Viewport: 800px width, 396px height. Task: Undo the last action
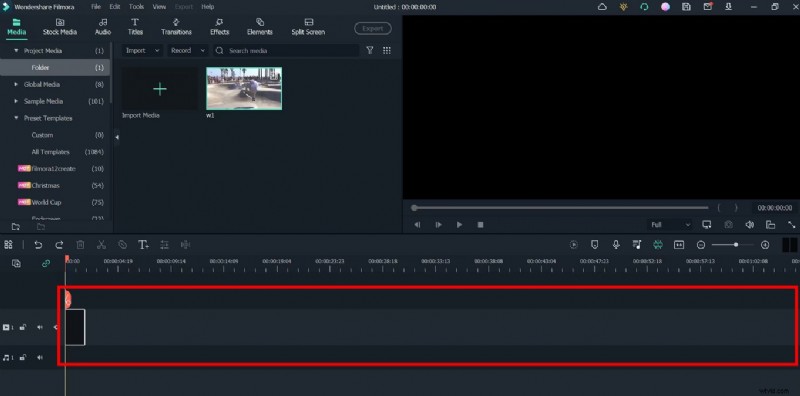pos(38,245)
